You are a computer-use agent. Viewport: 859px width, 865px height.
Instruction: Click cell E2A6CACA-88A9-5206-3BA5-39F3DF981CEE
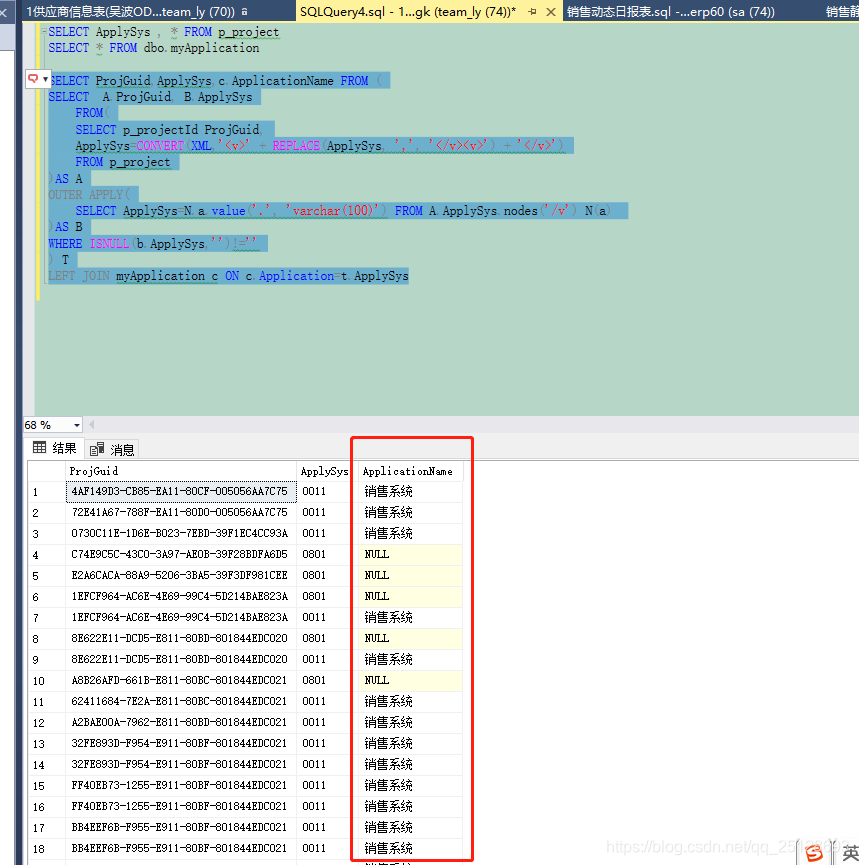click(180, 575)
